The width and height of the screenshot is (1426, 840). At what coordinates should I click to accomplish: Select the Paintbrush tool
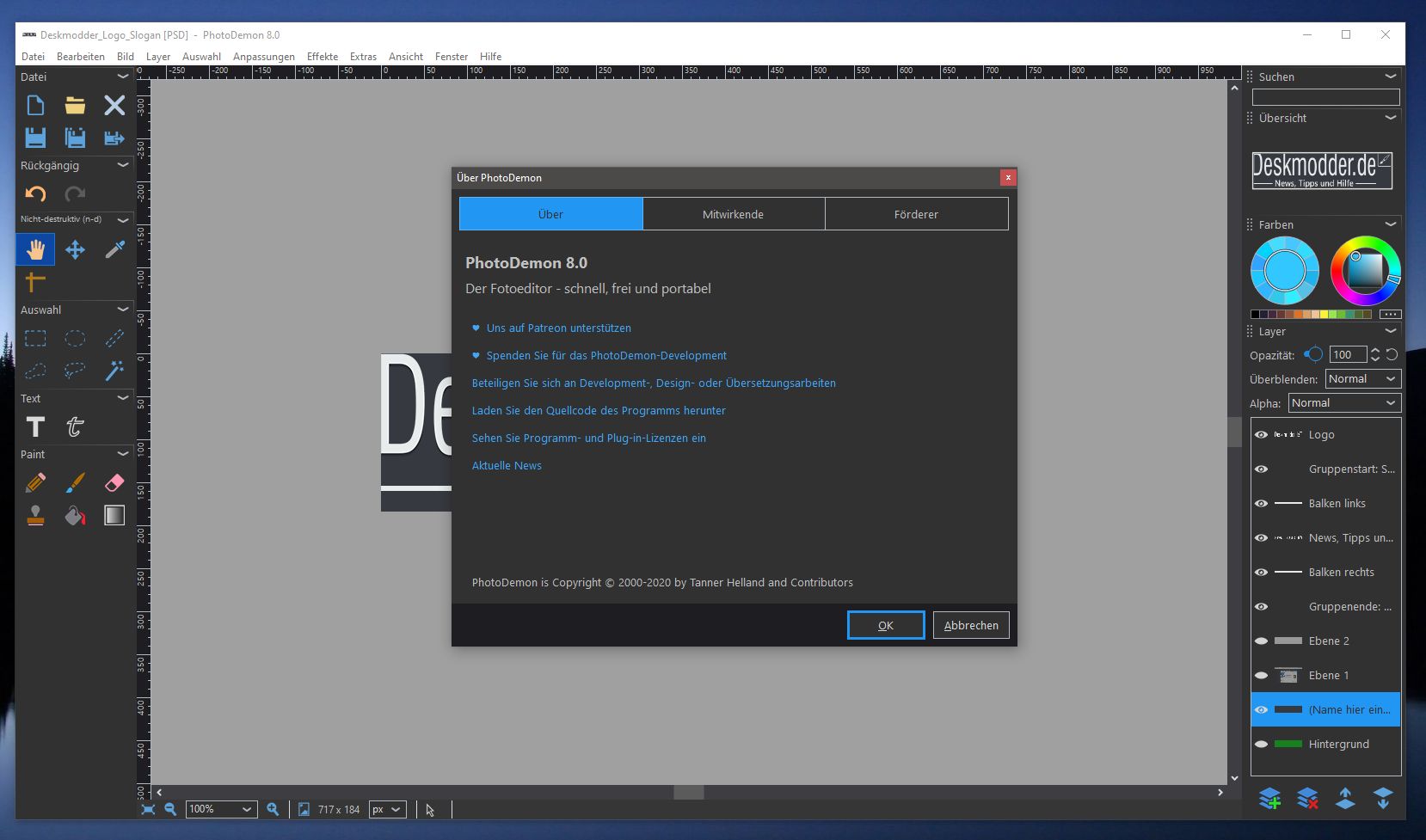click(75, 483)
